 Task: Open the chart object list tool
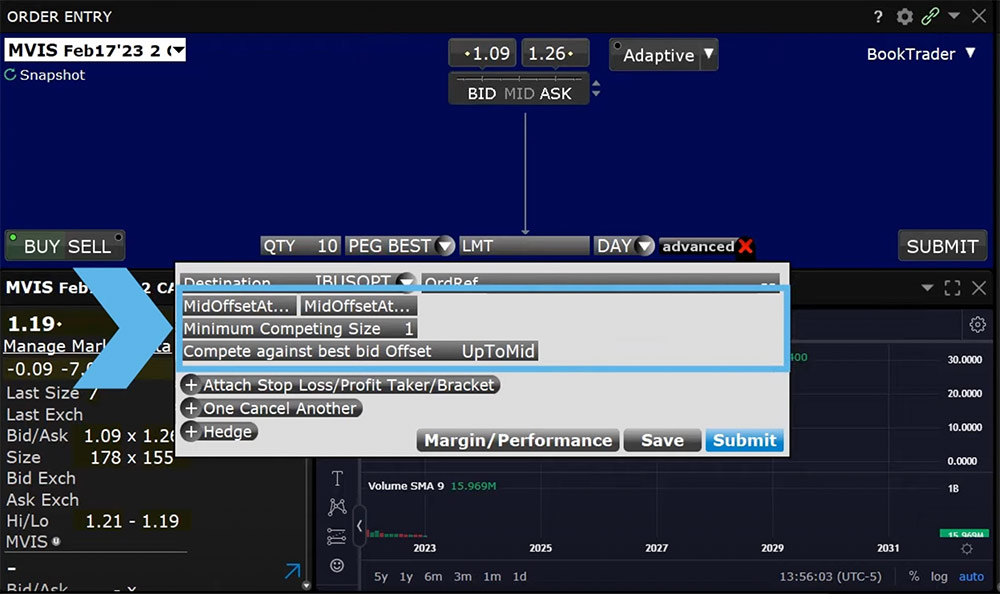(337, 537)
